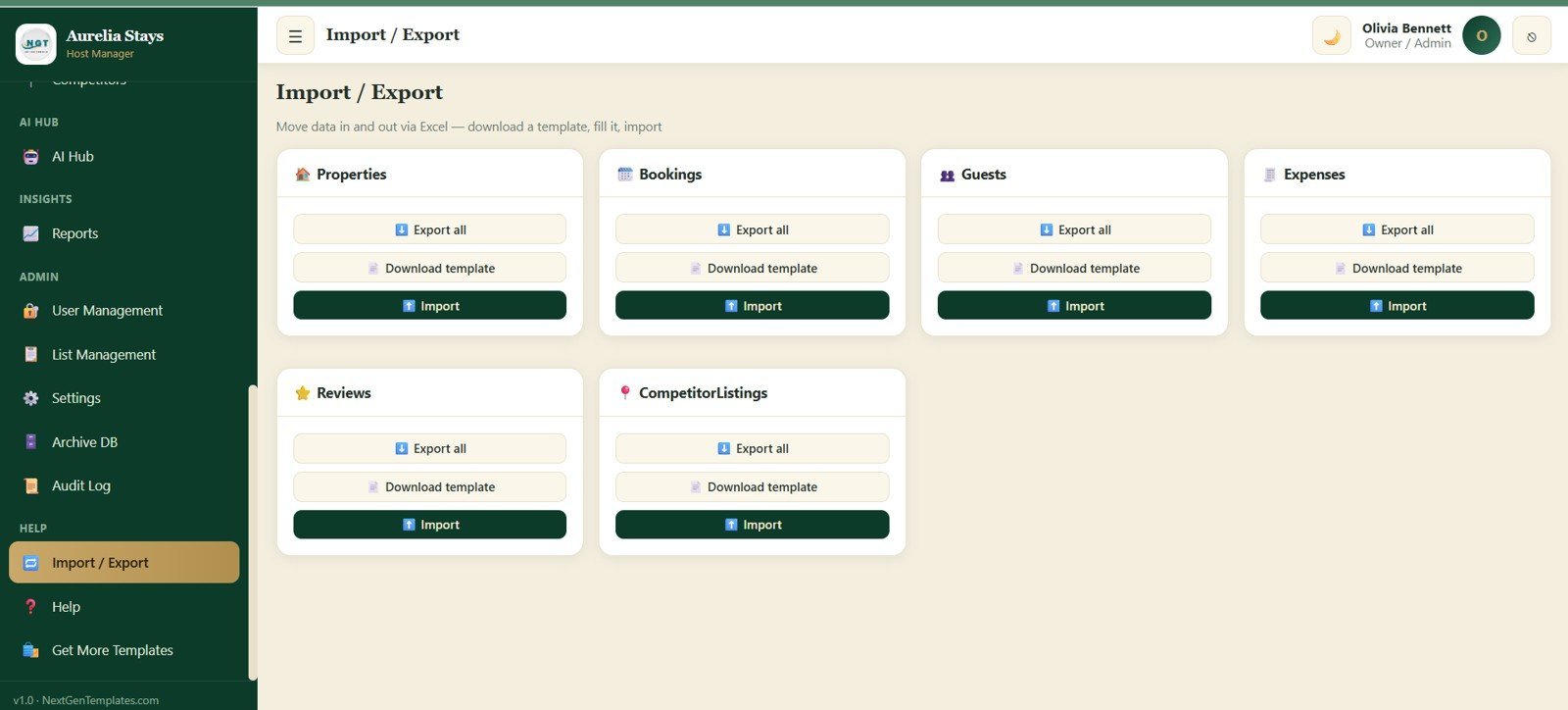
Task: Export all CompetitorListings
Action: coord(752,448)
